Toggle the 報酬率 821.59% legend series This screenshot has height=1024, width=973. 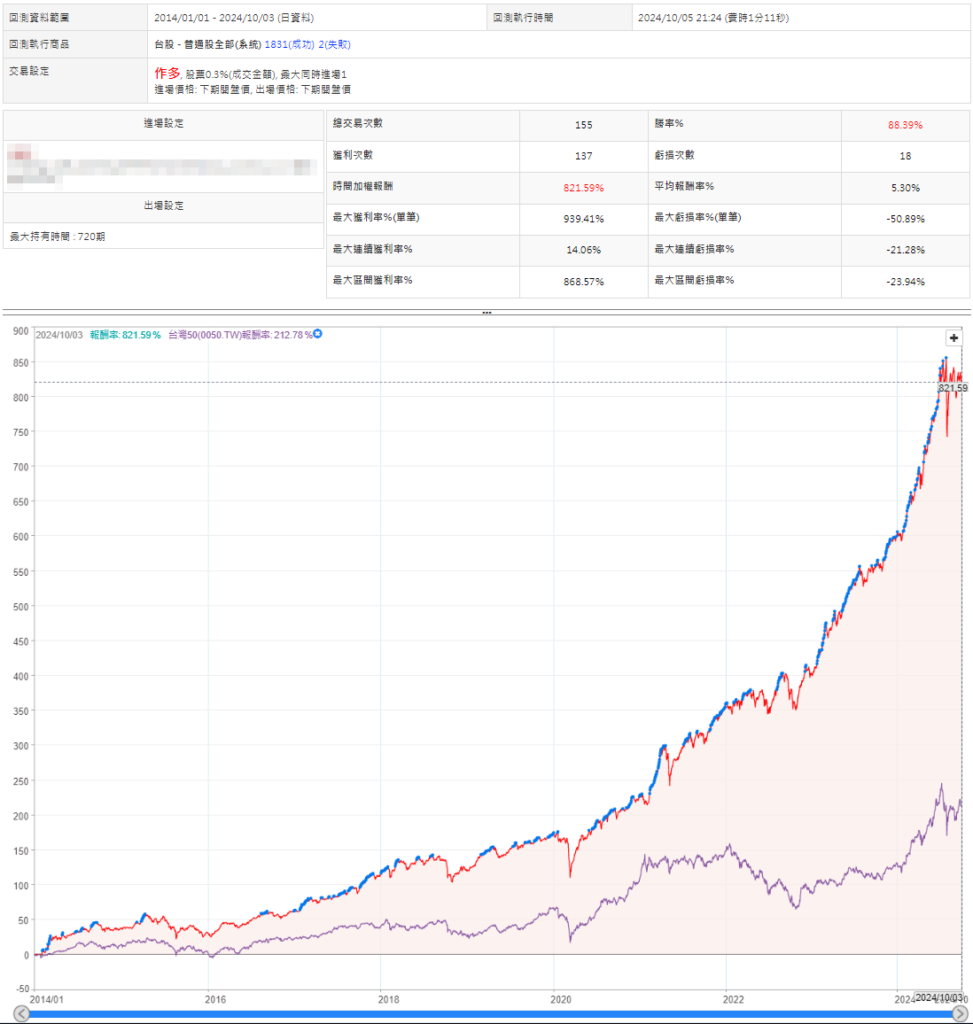[125, 335]
